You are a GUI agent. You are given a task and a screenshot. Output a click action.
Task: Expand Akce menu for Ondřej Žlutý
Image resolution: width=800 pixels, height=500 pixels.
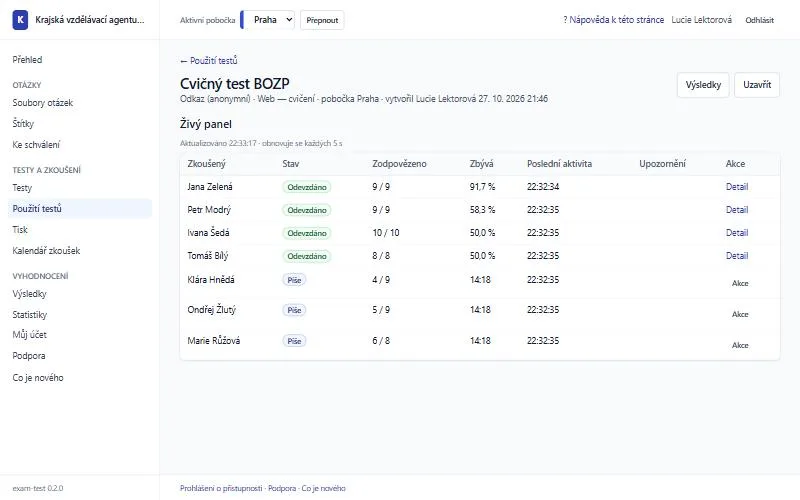coord(740,314)
